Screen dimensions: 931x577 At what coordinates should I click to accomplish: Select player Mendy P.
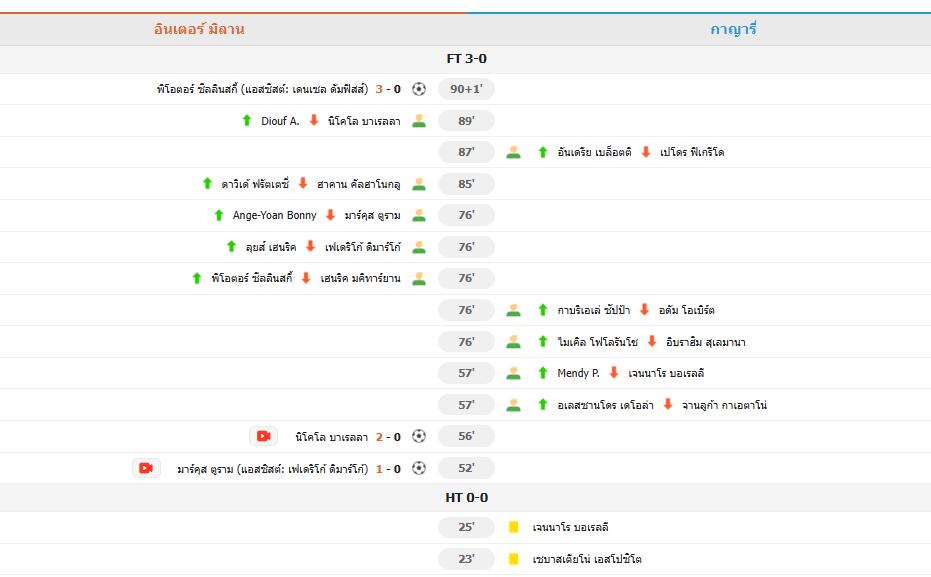pyautogui.click(x=578, y=373)
